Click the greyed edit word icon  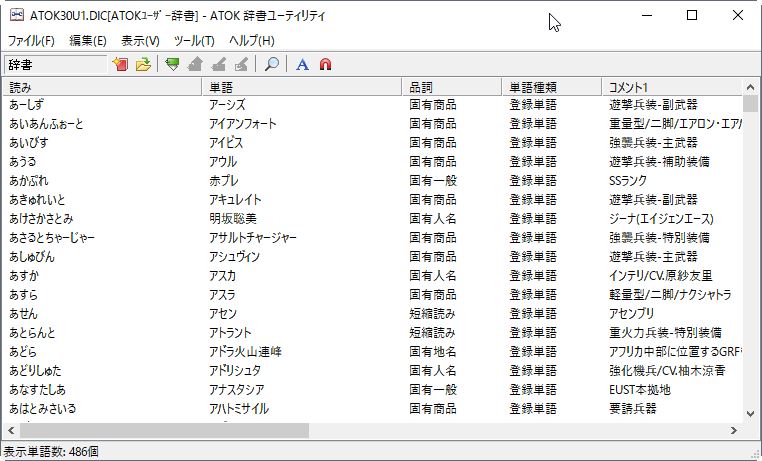(219, 64)
